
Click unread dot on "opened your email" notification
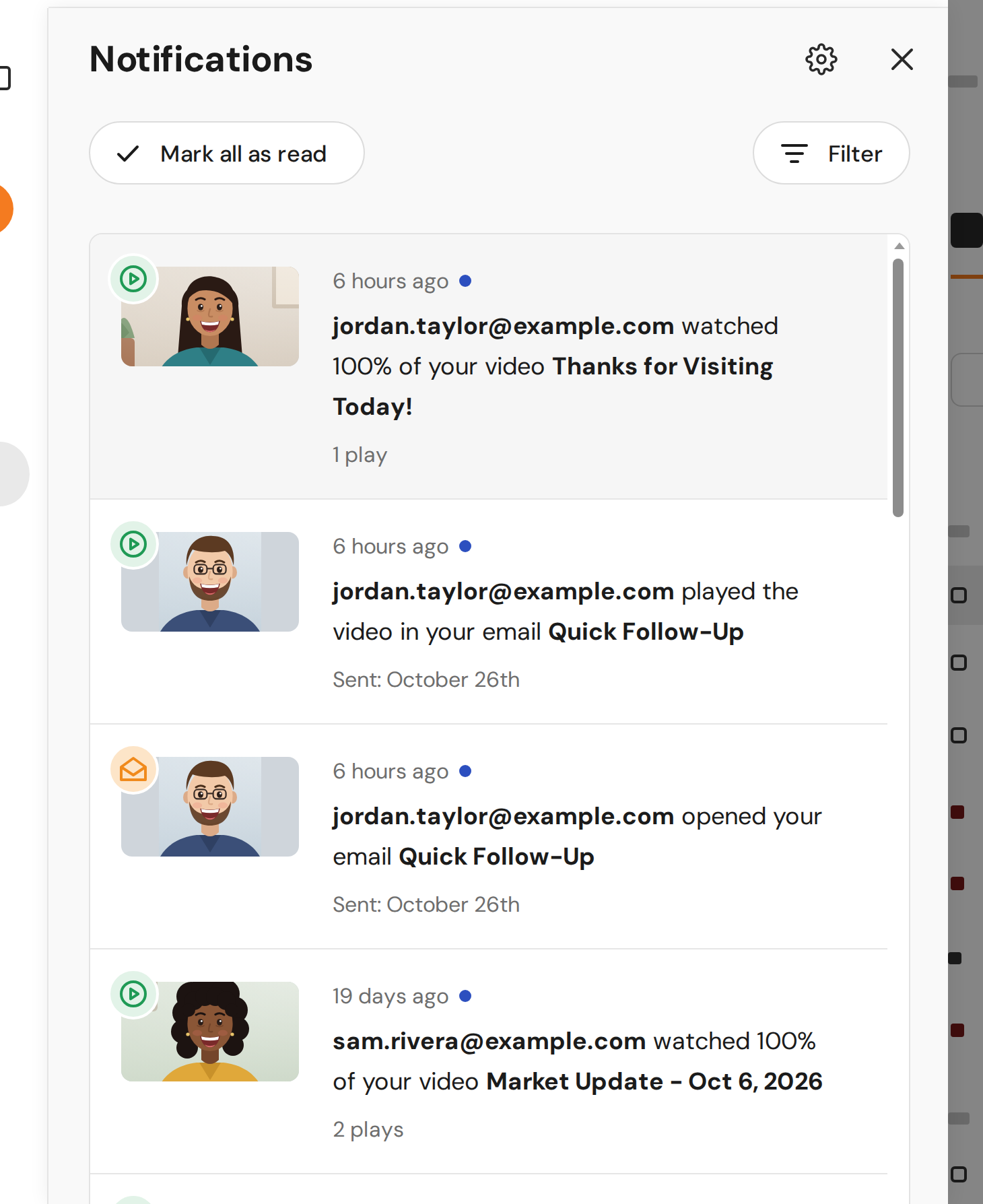pyautogui.click(x=465, y=770)
